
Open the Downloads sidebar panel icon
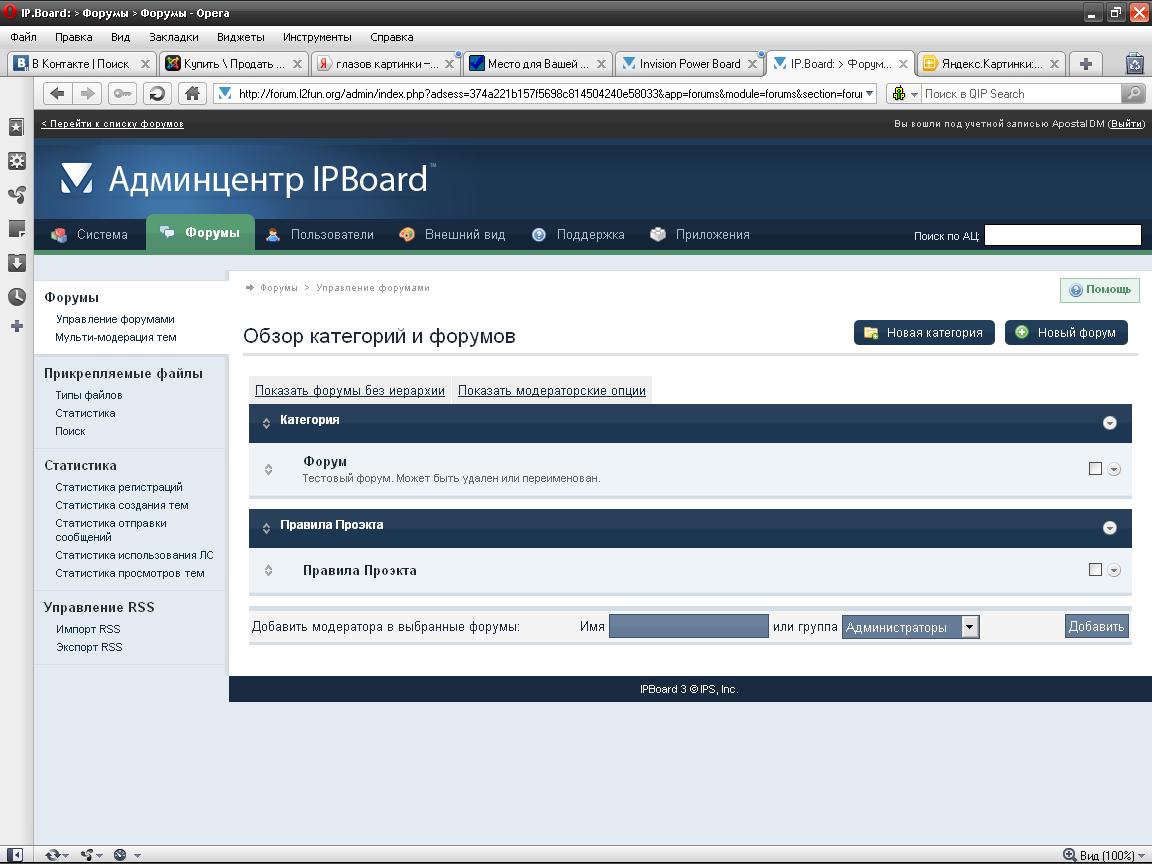click(x=16, y=263)
